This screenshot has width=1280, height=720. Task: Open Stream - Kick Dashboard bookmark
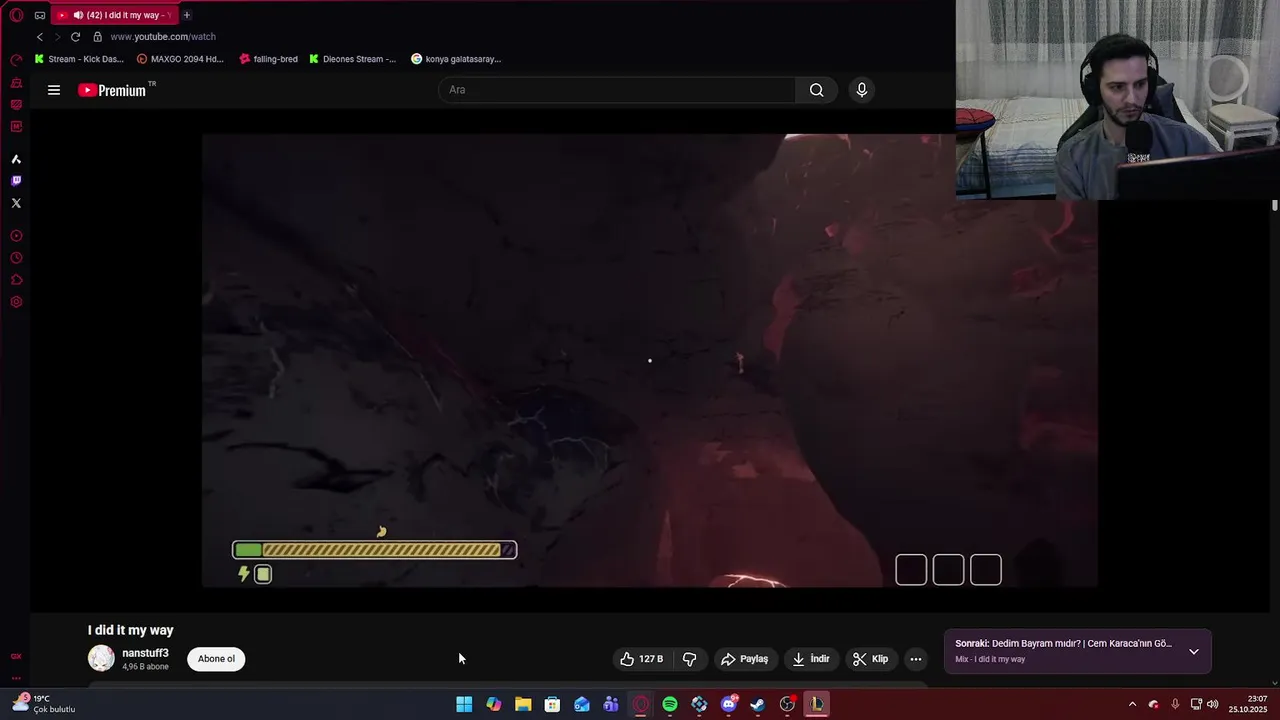(x=79, y=59)
